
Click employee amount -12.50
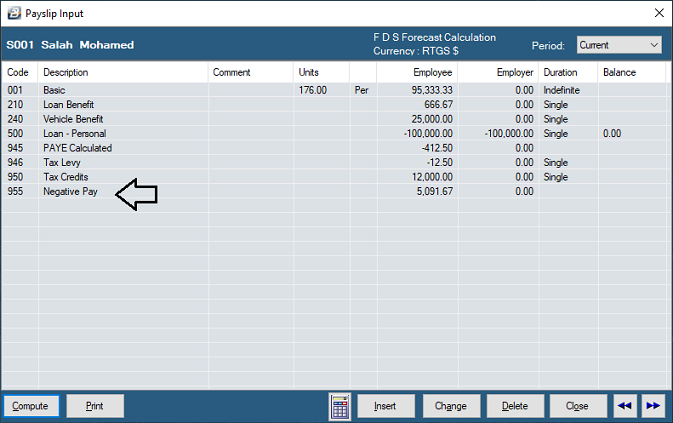tap(440, 163)
